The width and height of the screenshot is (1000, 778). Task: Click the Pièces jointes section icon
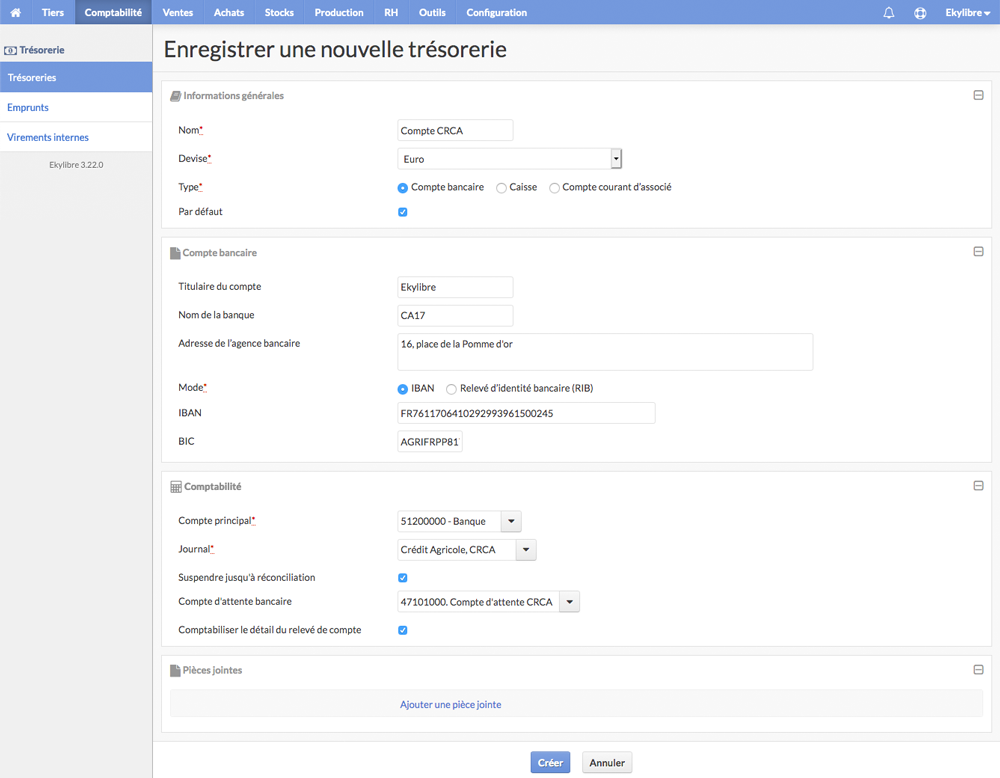175,671
